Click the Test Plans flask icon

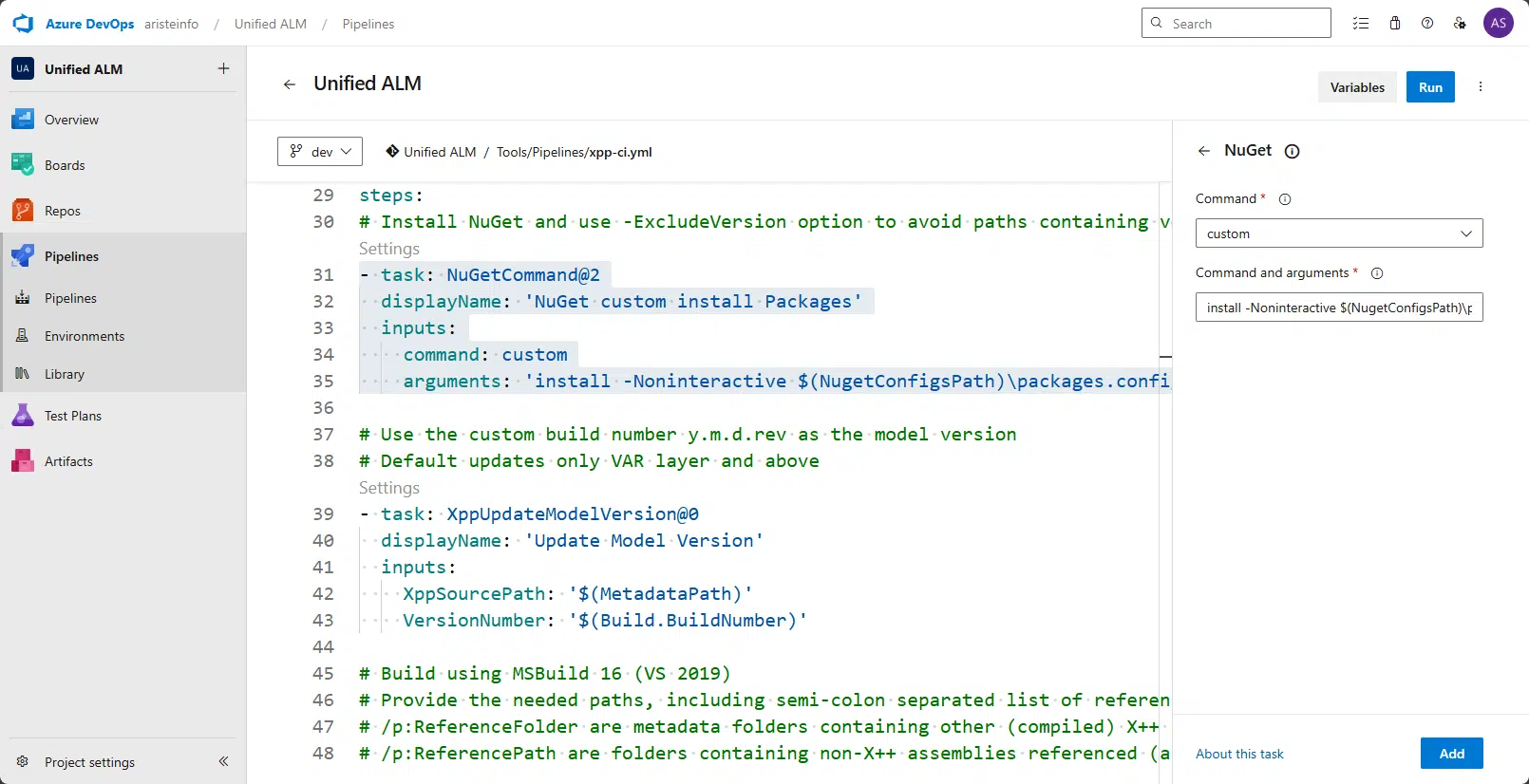[x=23, y=416]
